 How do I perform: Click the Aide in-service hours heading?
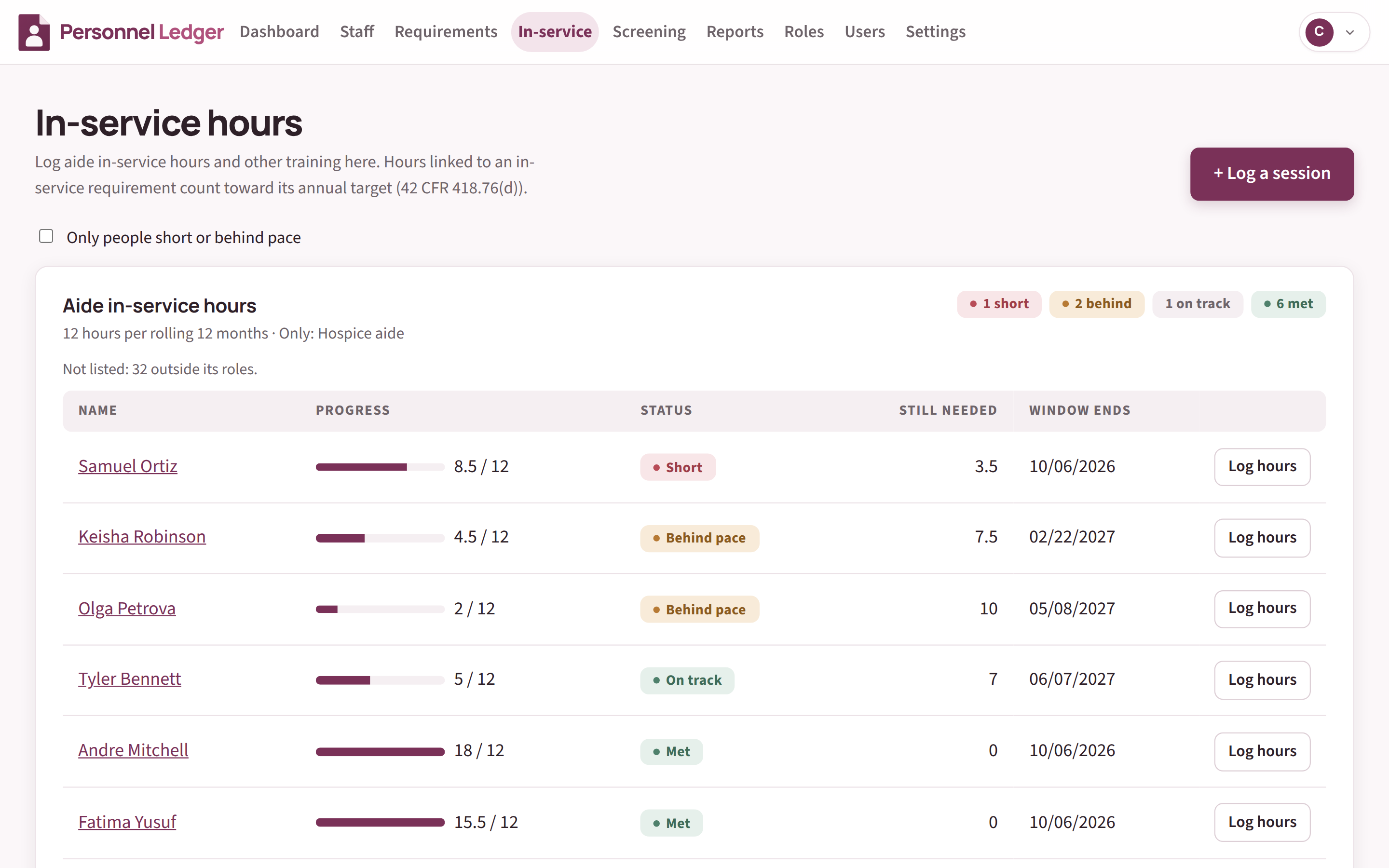[x=160, y=306]
